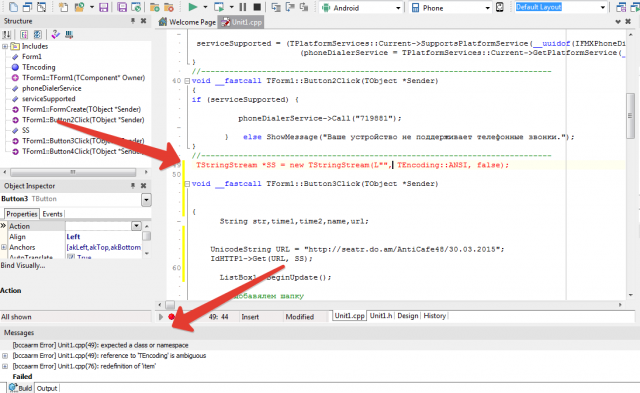Open the Run Without Debugging dropdown arrow
The image size is (640, 393).
(231, 7)
